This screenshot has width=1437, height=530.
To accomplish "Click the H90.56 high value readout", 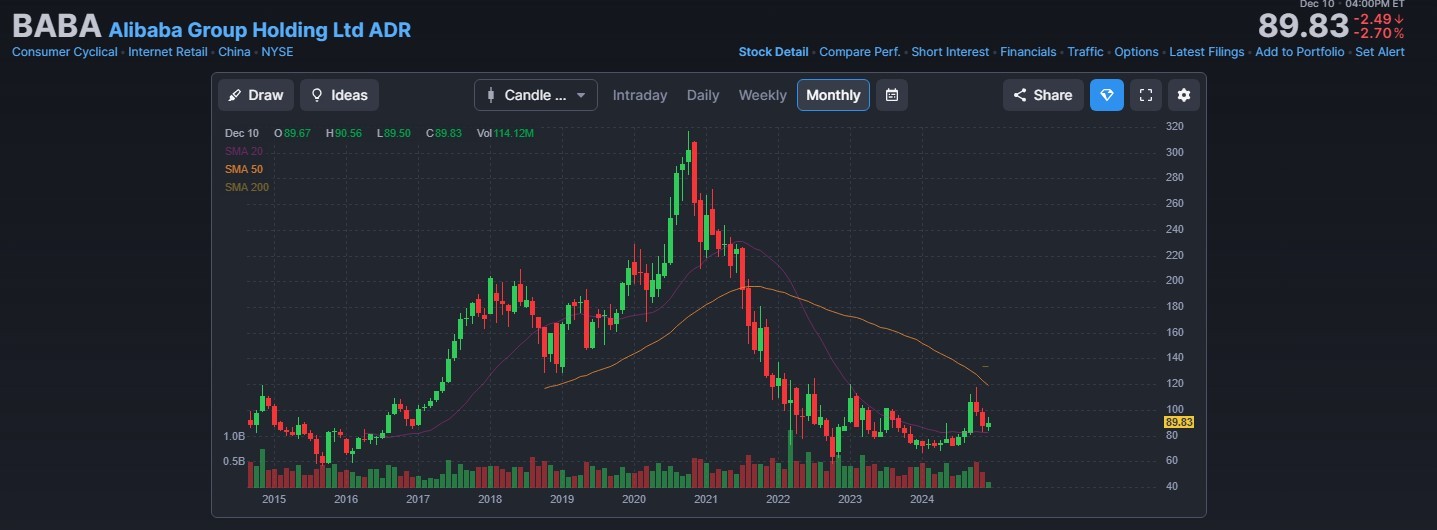I will pos(345,133).
